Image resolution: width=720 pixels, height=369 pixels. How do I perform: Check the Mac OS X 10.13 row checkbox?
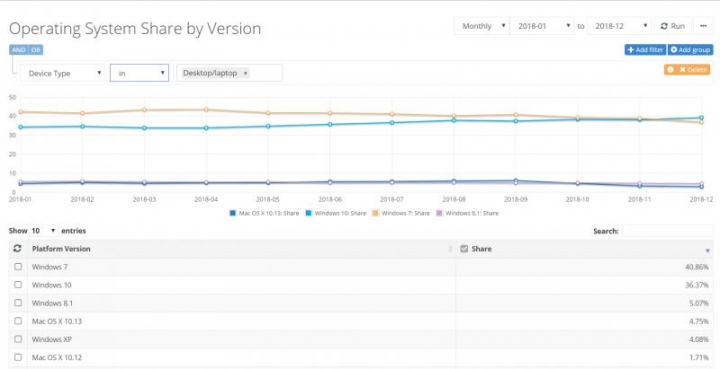coord(18,321)
